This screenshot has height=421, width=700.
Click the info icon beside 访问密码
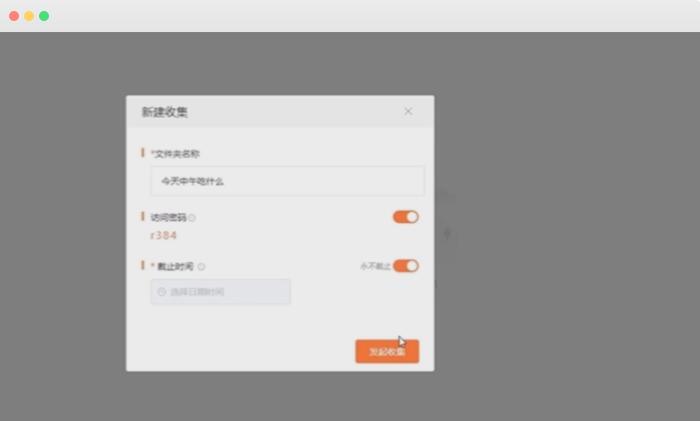192,217
